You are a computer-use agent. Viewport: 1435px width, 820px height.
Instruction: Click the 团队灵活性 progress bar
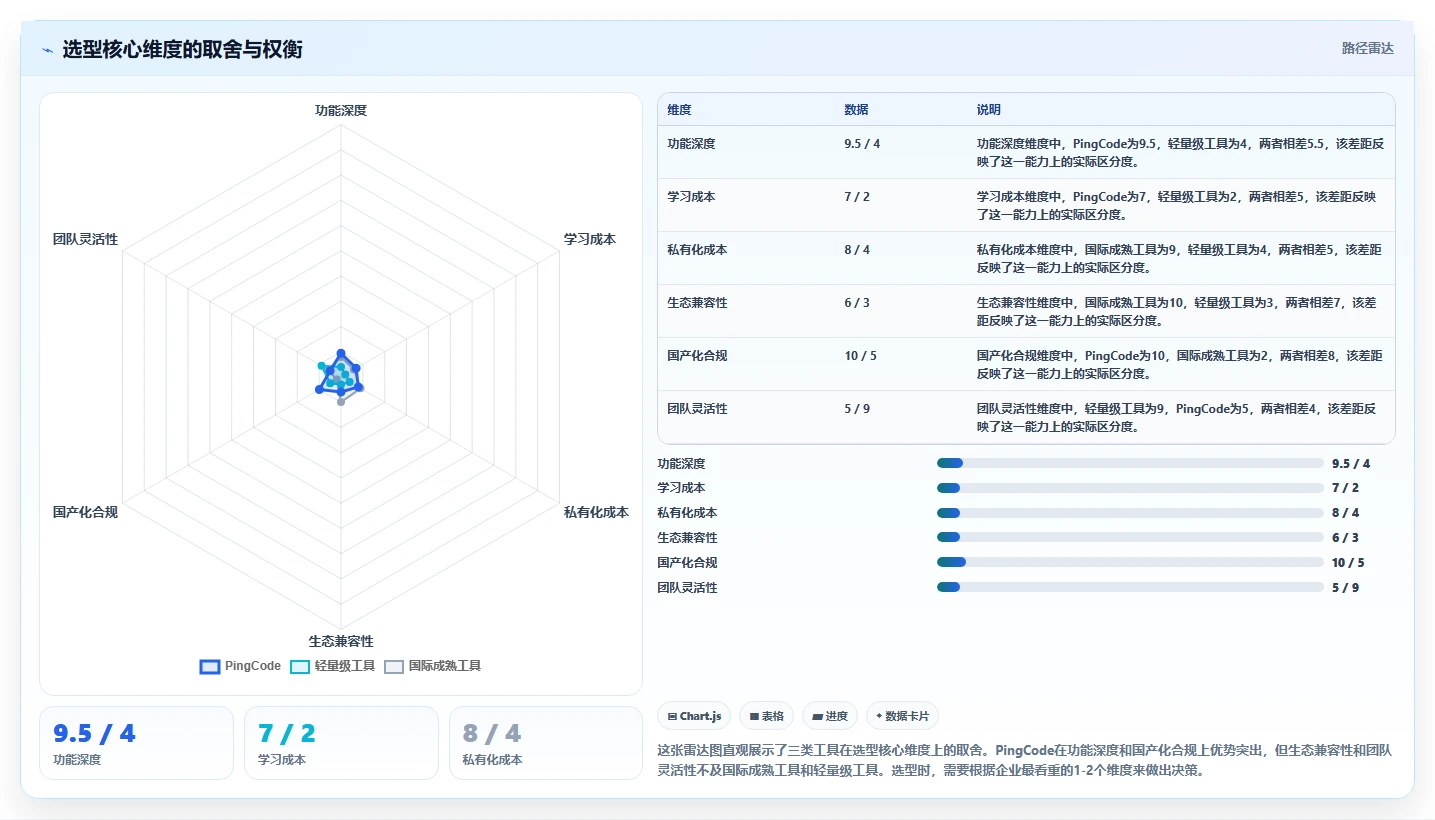pos(1130,587)
